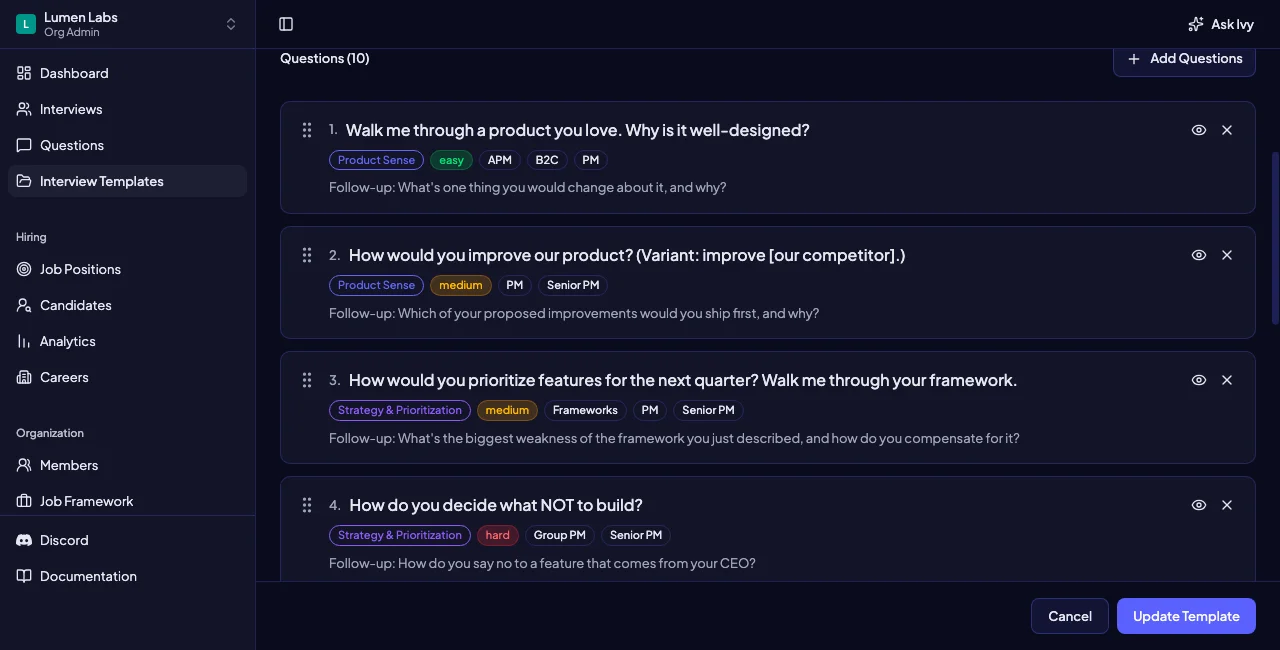Navigate to Job Positions
Viewport: 1280px width, 650px height.
coord(127,269)
